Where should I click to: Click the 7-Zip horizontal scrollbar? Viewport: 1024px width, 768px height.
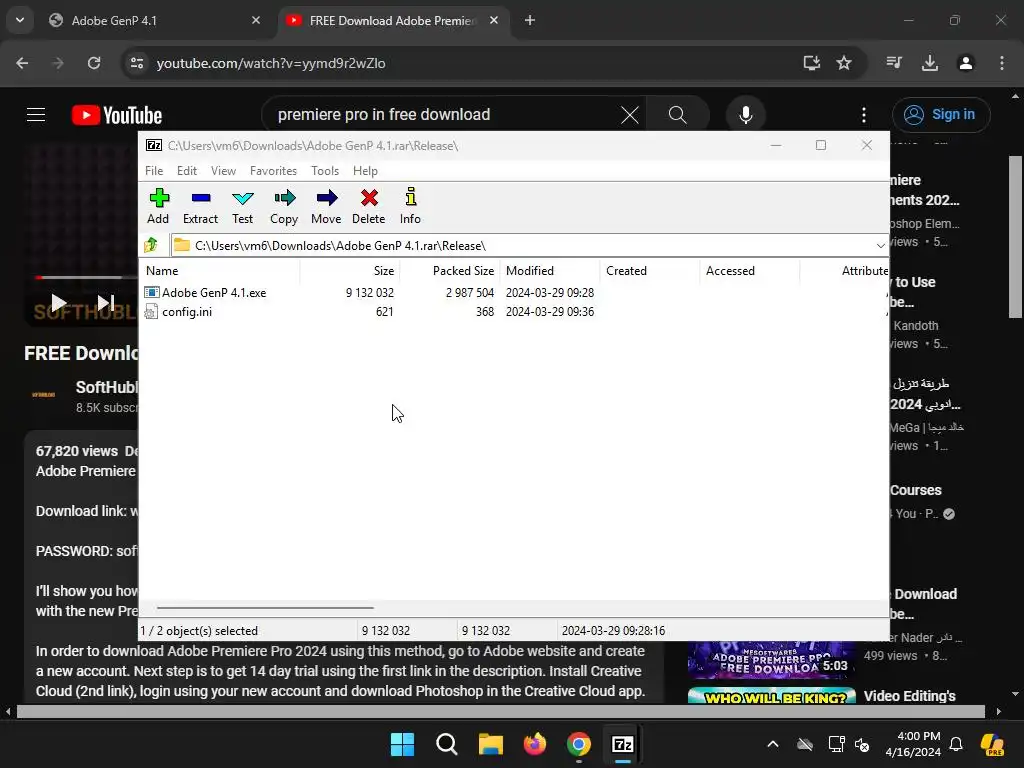point(265,608)
